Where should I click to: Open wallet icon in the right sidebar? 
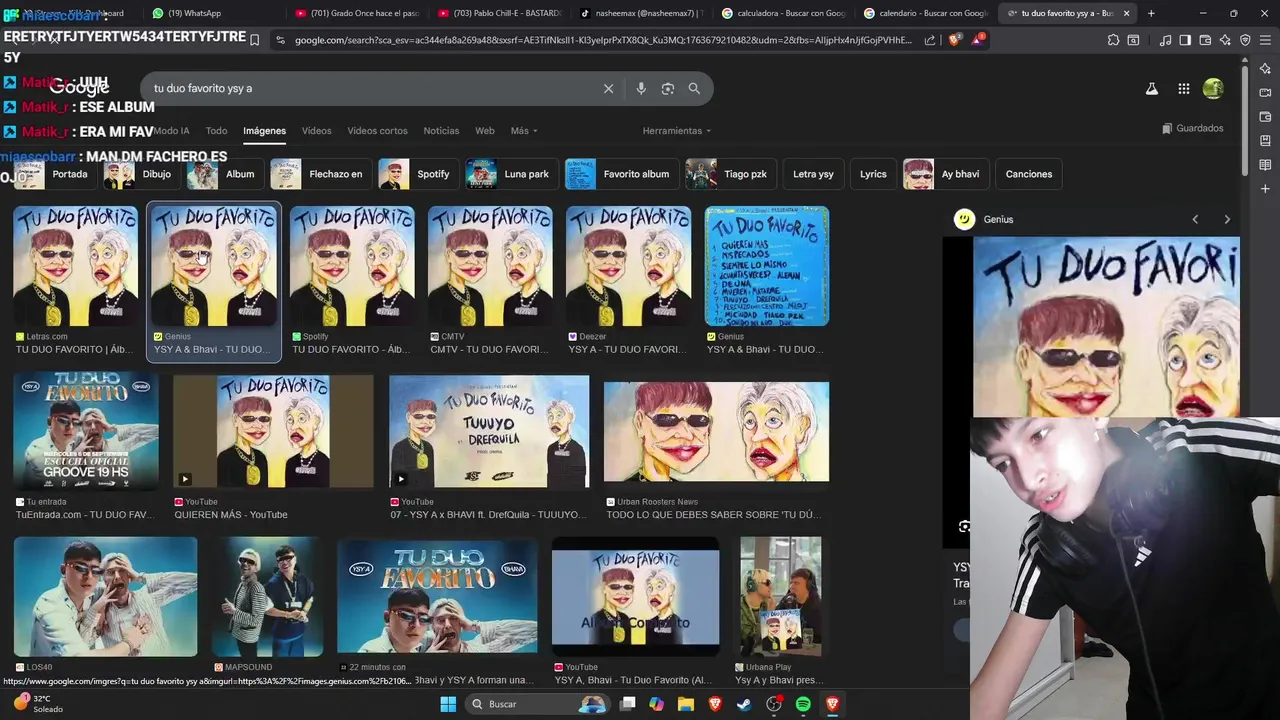(1265, 117)
